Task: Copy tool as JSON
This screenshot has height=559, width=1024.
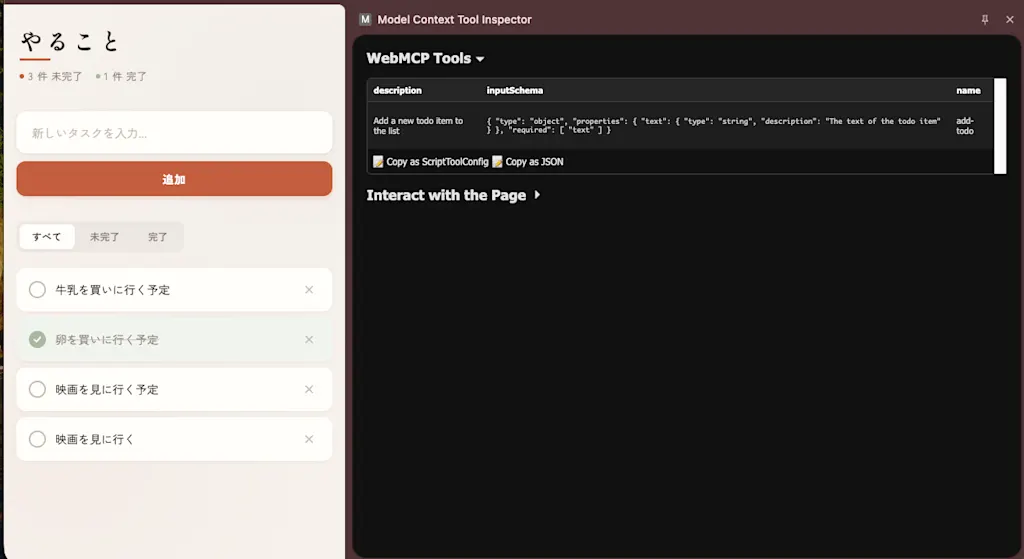Action: [528, 161]
